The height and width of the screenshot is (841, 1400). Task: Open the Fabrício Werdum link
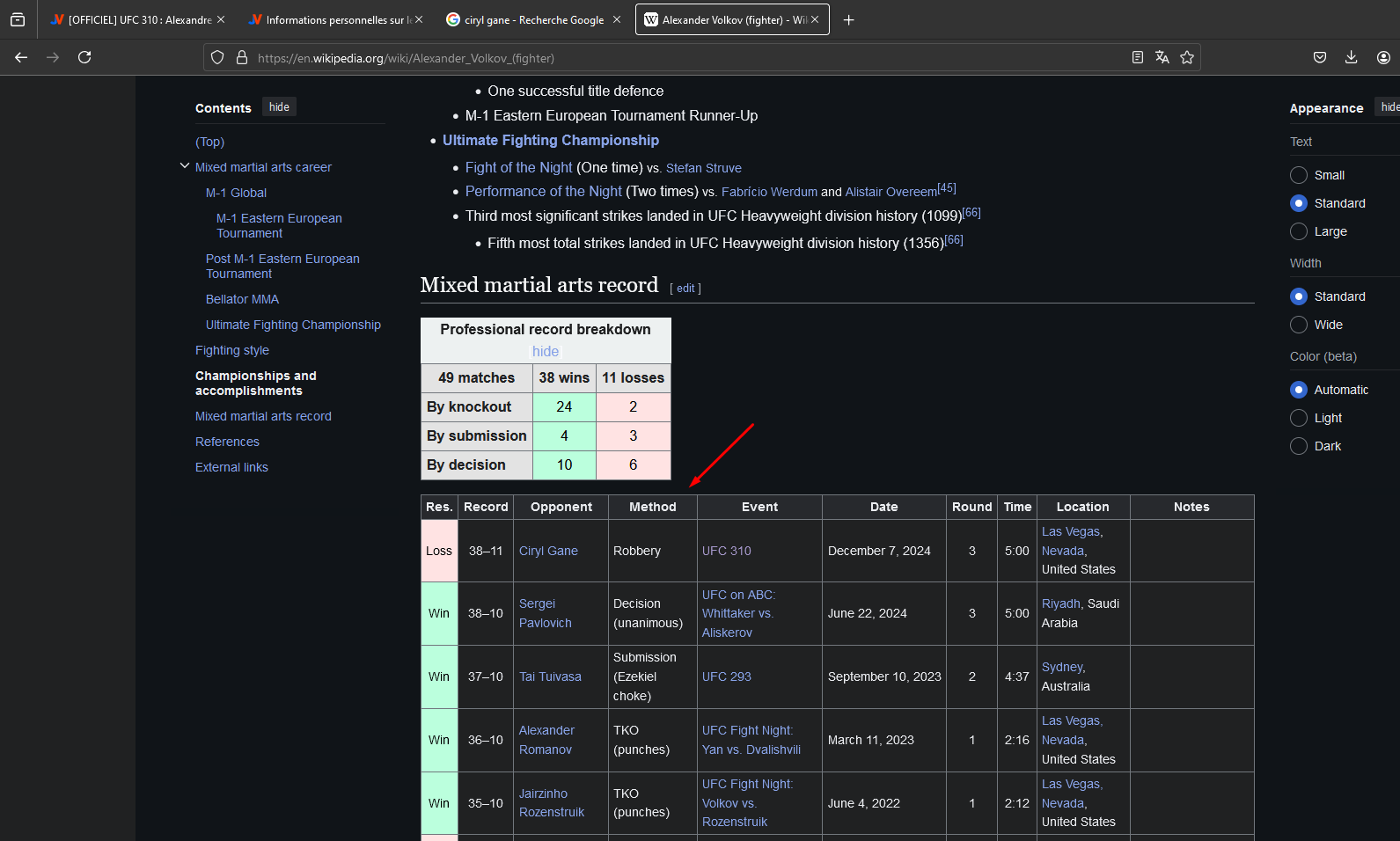pos(769,192)
